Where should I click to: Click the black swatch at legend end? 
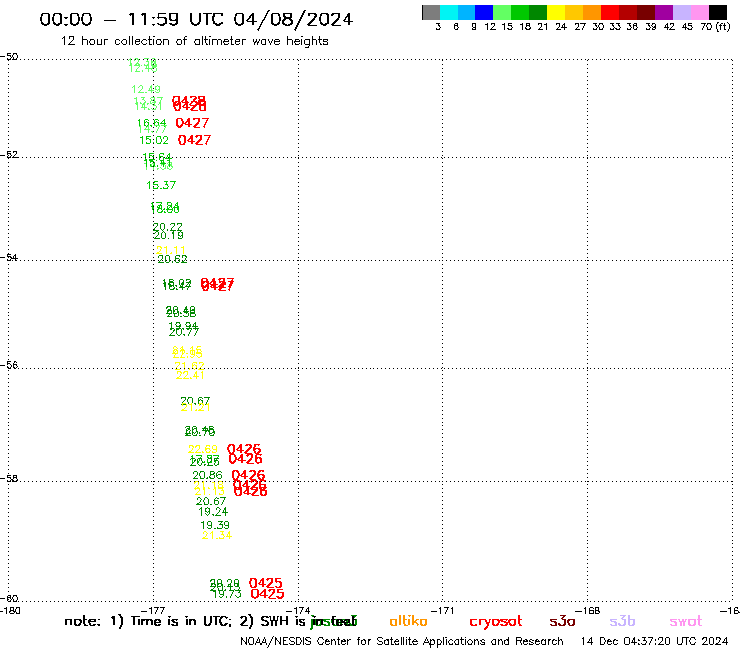point(717,12)
